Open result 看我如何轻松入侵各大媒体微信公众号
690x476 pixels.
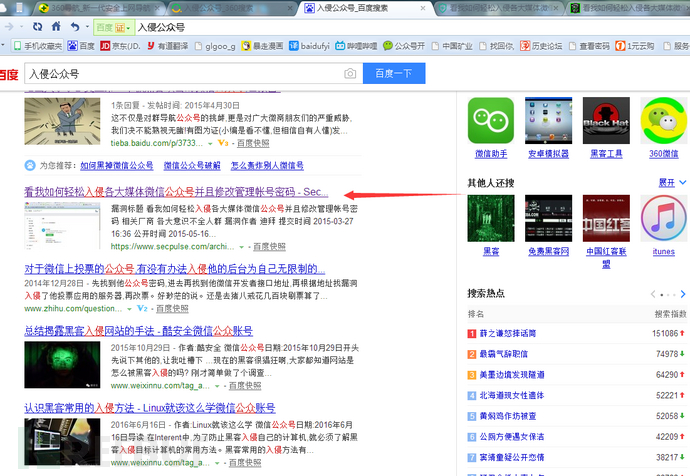click(x=176, y=192)
